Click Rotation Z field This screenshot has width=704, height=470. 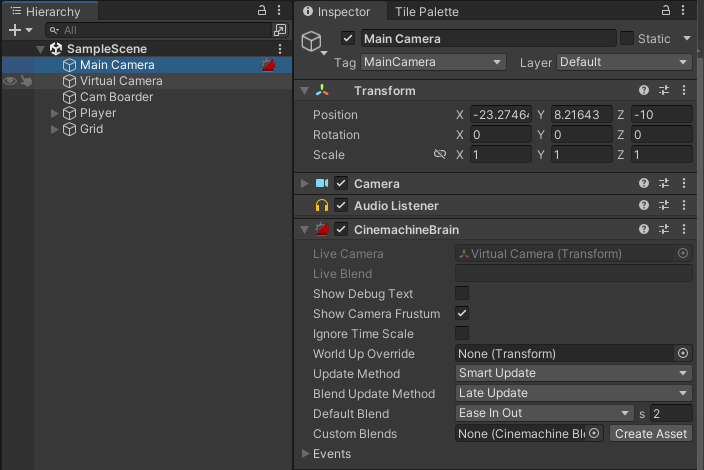coord(662,135)
